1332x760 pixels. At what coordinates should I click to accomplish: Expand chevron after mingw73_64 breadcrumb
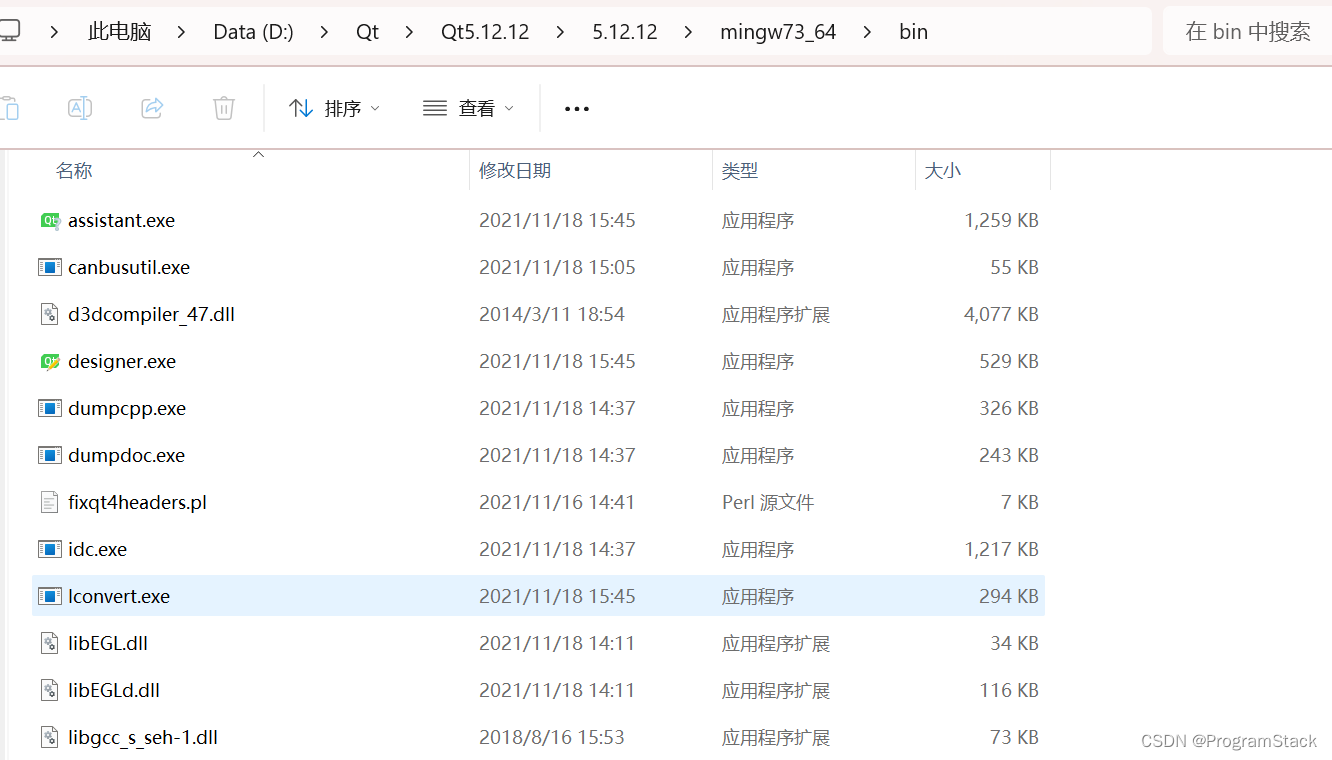(x=867, y=32)
